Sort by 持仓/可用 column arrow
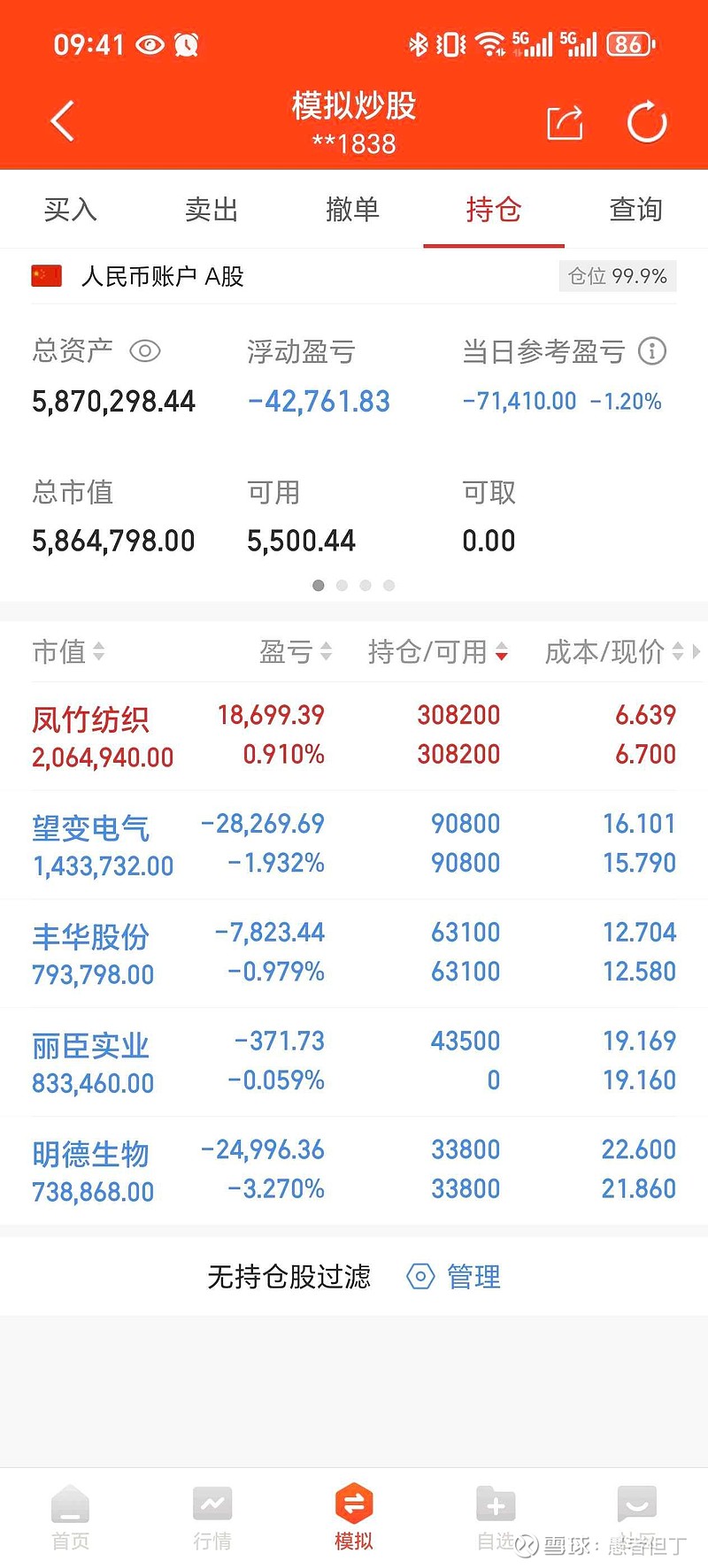This screenshot has height=1568, width=708. [502, 652]
